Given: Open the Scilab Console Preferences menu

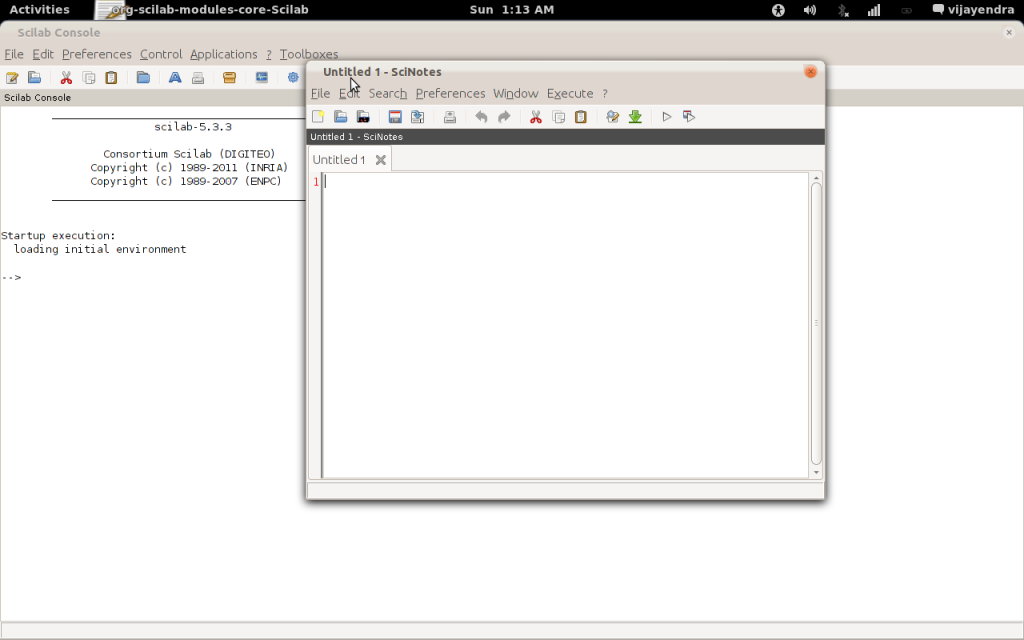Looking at the screenshot, I should pyautogui.click(x=97, y=54).
